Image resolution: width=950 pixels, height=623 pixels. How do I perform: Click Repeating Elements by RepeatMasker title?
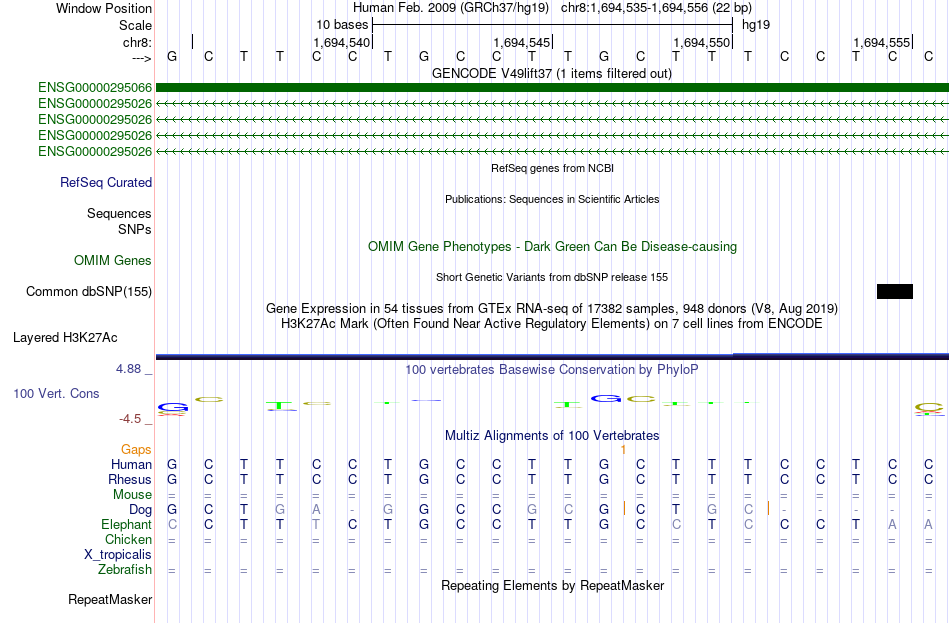552,586
